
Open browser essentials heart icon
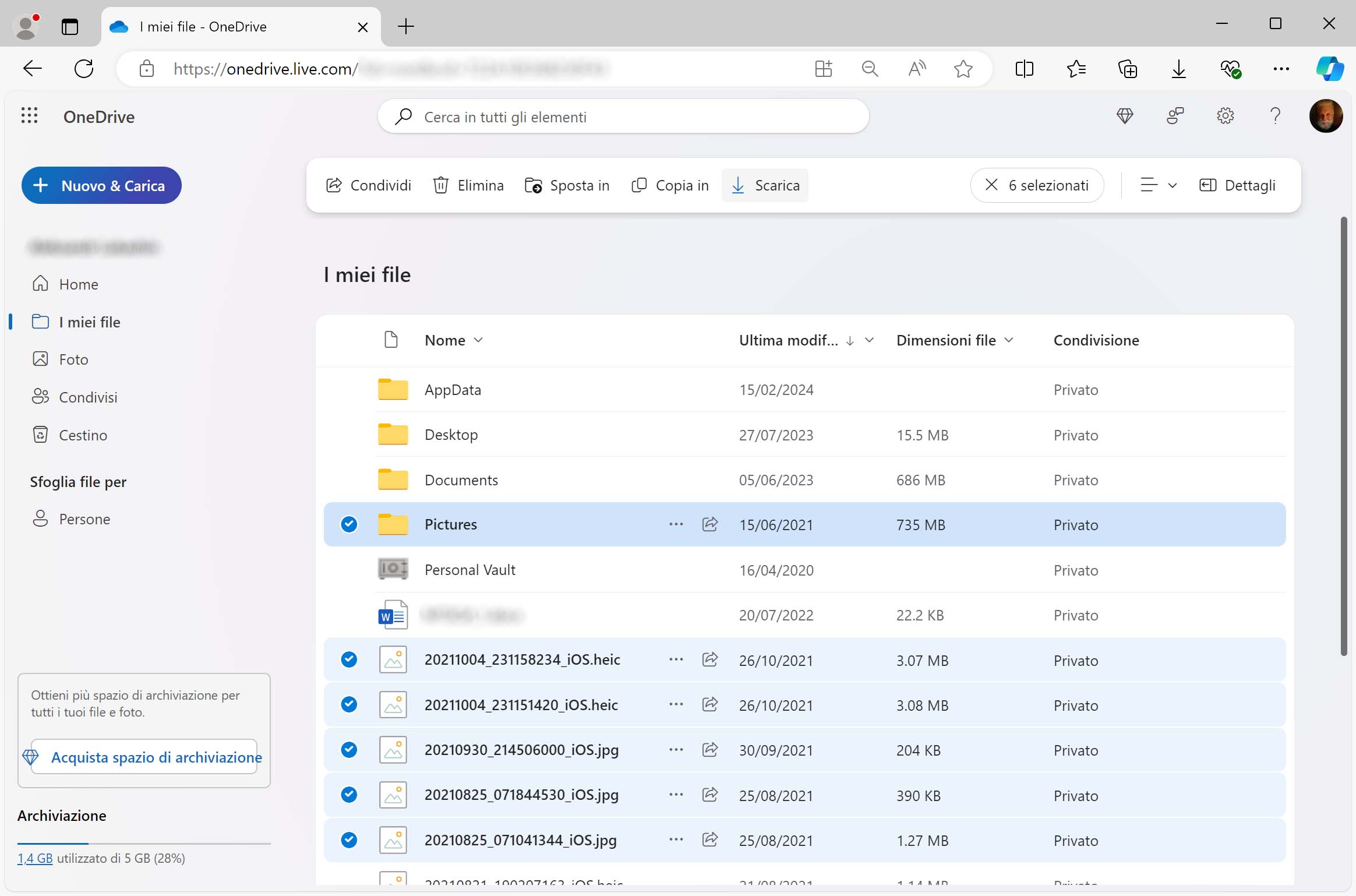(1230, 69)
